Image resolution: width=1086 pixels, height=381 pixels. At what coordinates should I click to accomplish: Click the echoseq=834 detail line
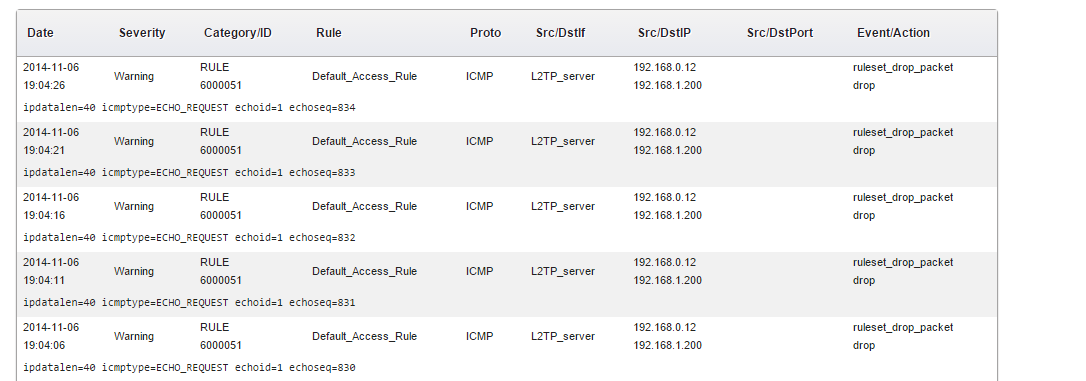189,107
